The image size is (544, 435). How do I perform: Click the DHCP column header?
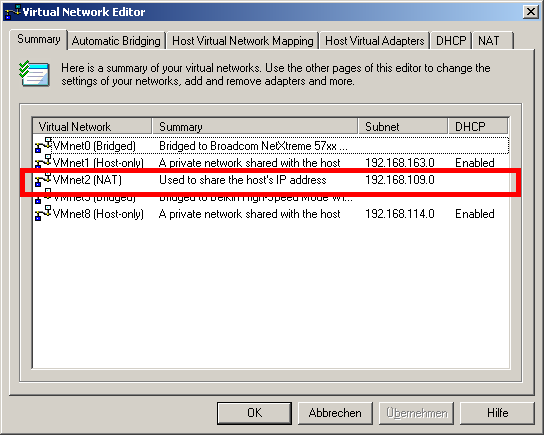478,126
